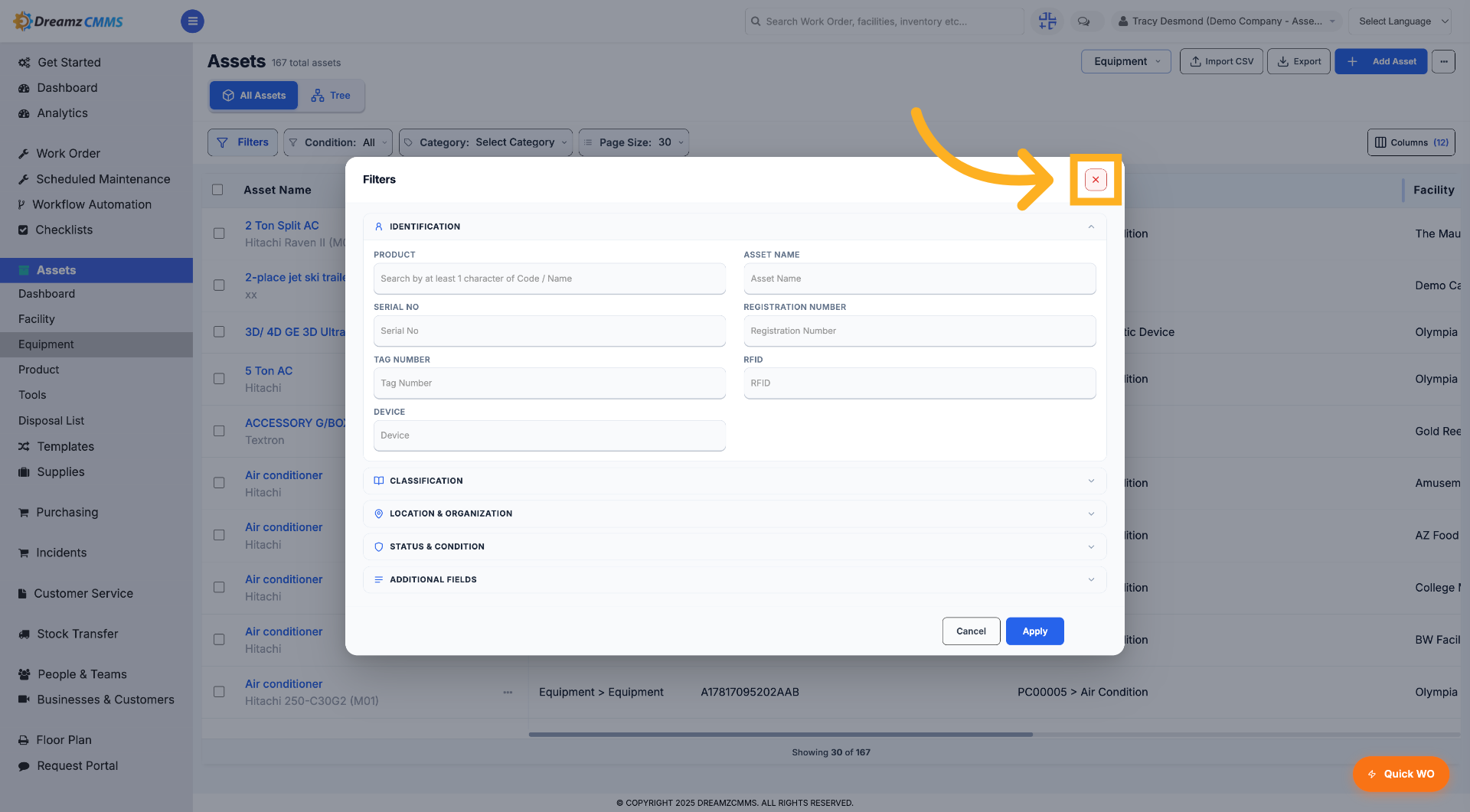Click the Get Started sidebar icon
Viewport: 1470px width, 812px height.
(x=24, y=63)
